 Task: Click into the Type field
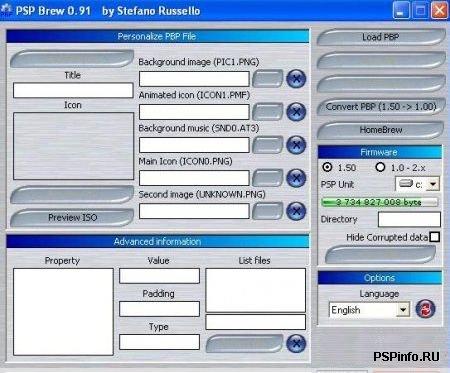pos(159,342)
